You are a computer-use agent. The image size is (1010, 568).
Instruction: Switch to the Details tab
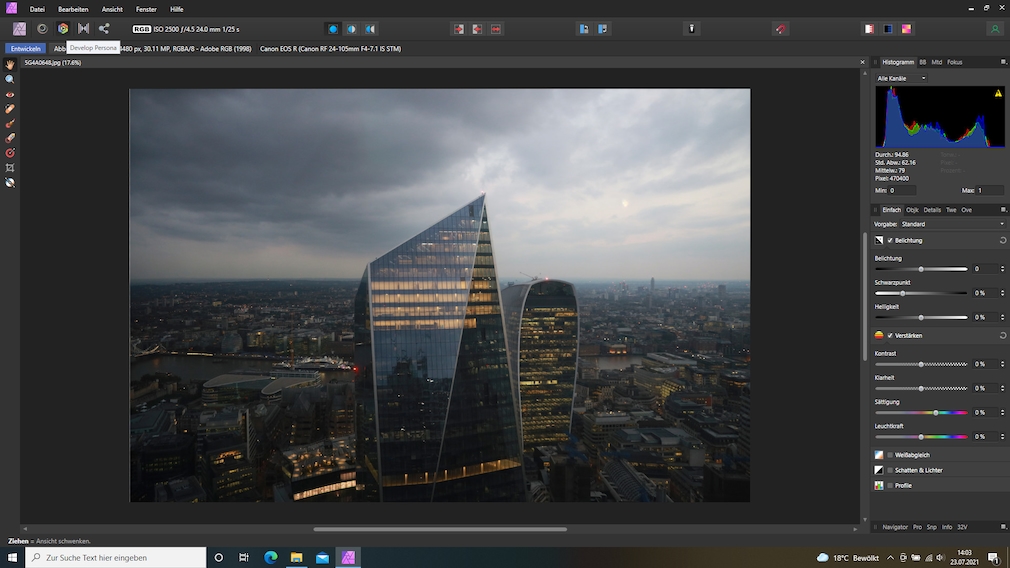[x=932, y=209]
